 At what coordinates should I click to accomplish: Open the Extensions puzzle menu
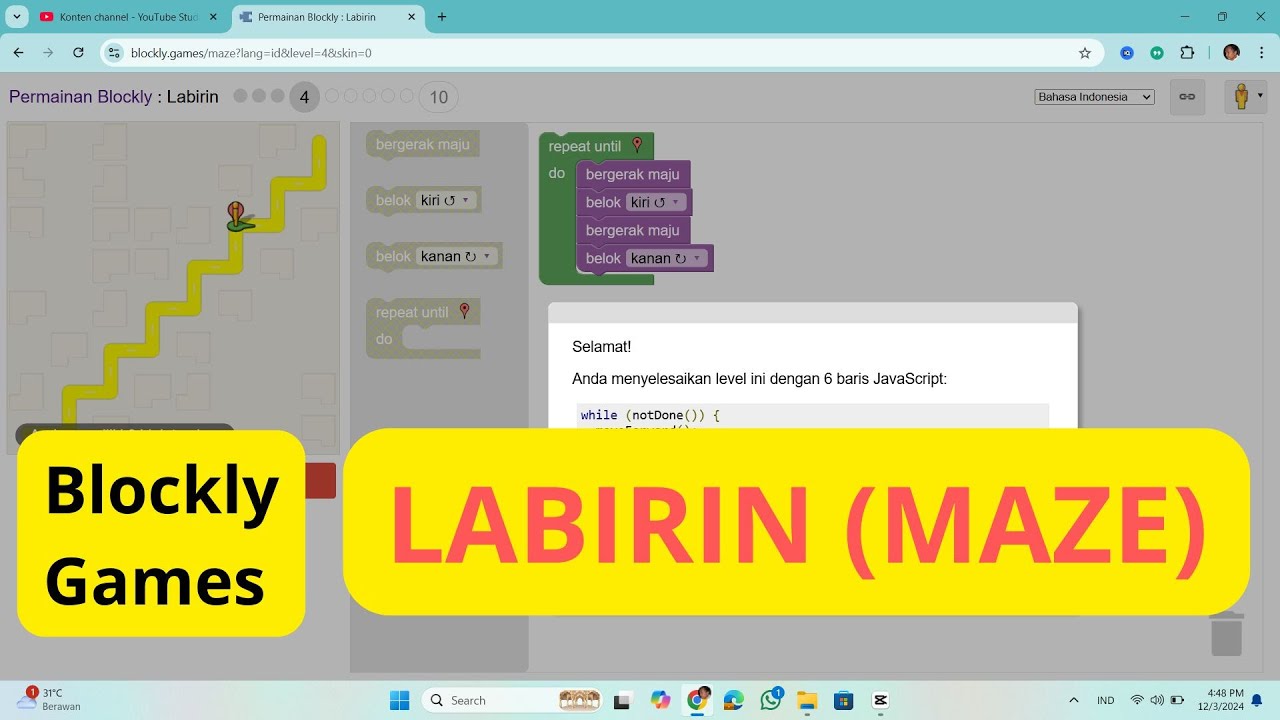(1187, 53)
